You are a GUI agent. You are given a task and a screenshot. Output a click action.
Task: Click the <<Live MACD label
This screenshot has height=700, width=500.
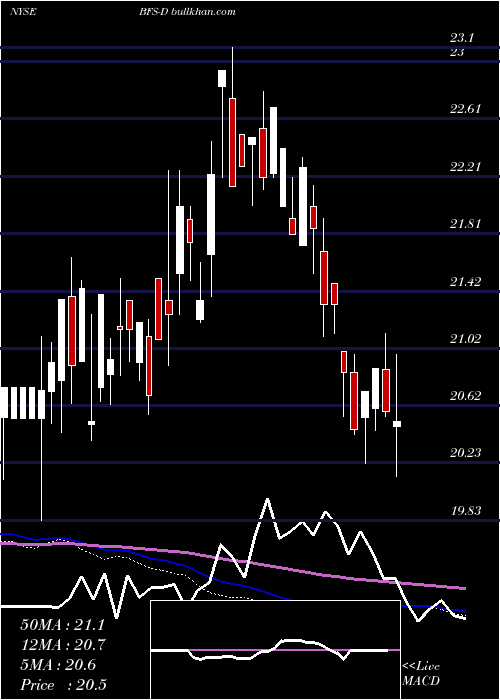(421, 674)
